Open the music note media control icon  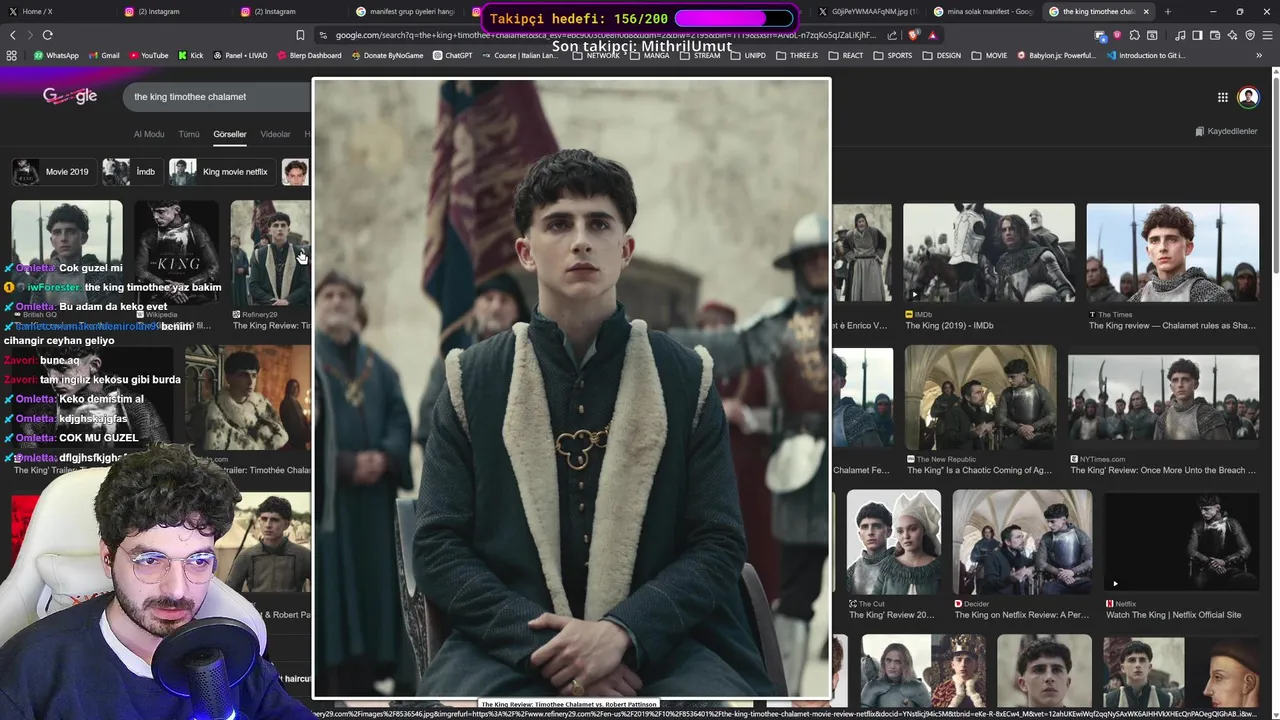point(1180,35)
